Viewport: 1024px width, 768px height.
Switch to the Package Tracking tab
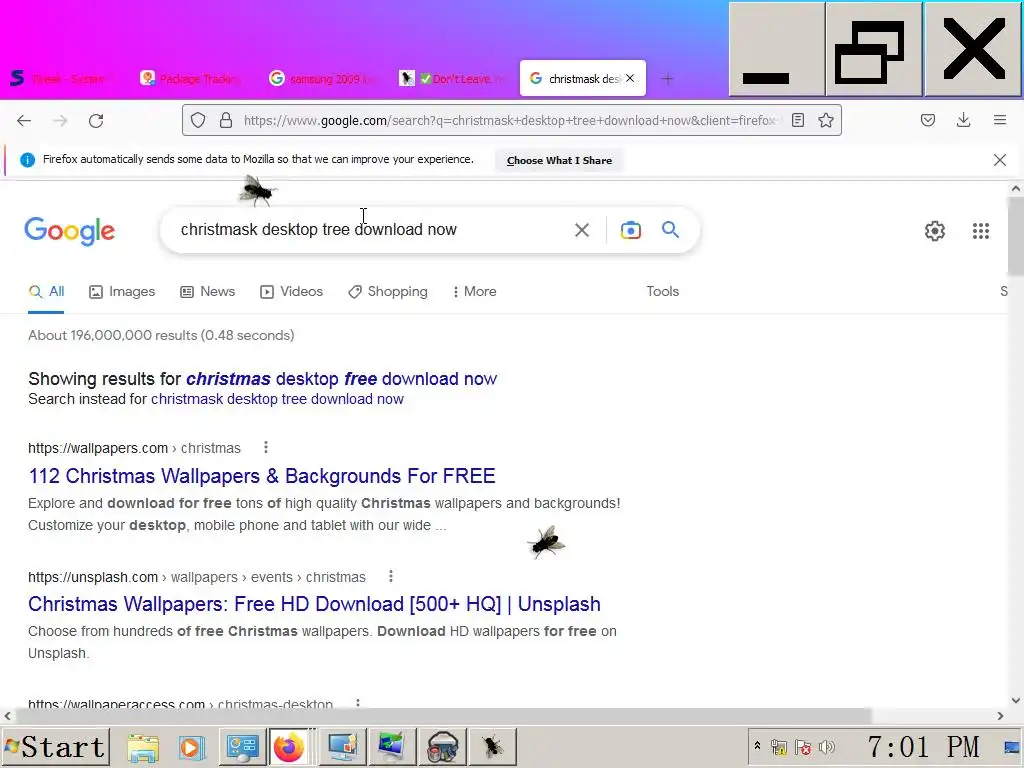pos(191,79)
